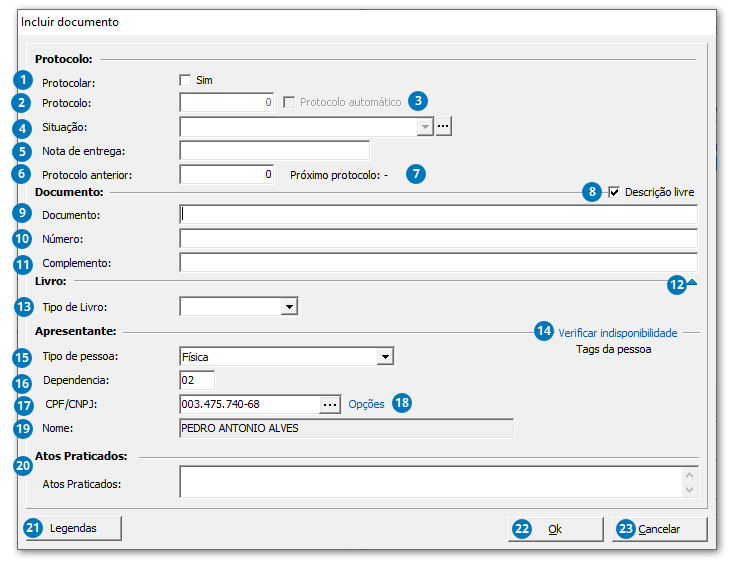Click the numbered marker 14 beside Verificar indisponibilidade

pos(544,332)
